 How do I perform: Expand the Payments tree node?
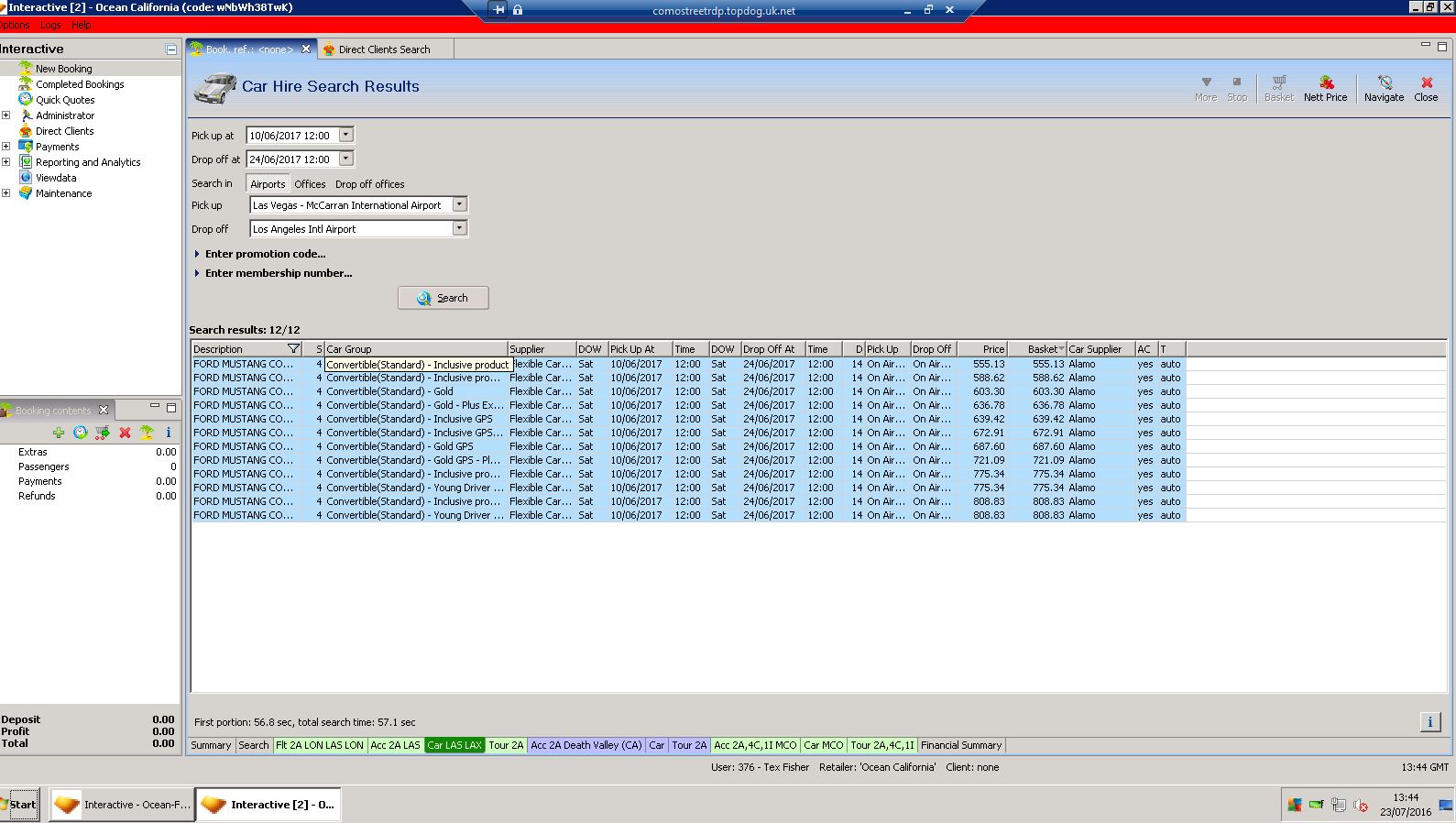pos(6,147)
